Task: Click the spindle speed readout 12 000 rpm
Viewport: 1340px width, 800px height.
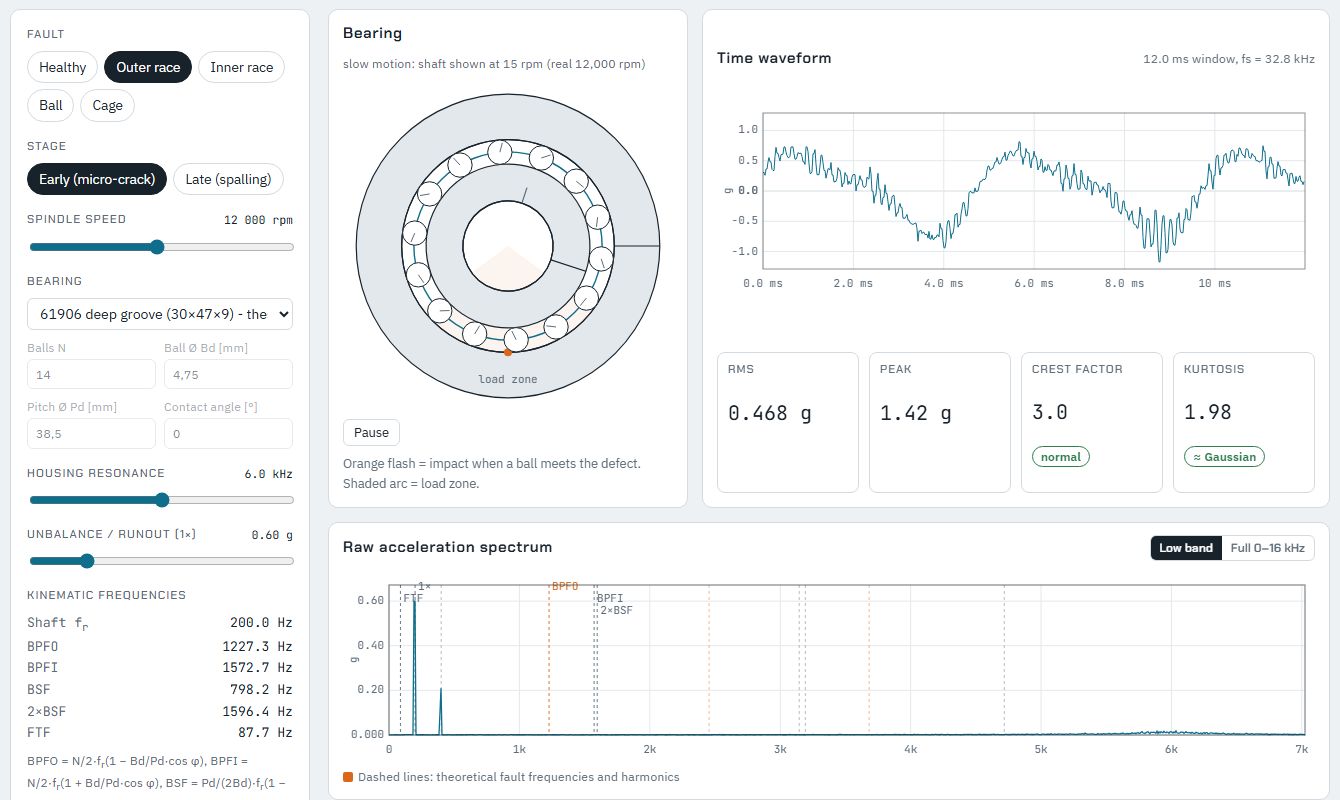Action: tap(258, 220)
